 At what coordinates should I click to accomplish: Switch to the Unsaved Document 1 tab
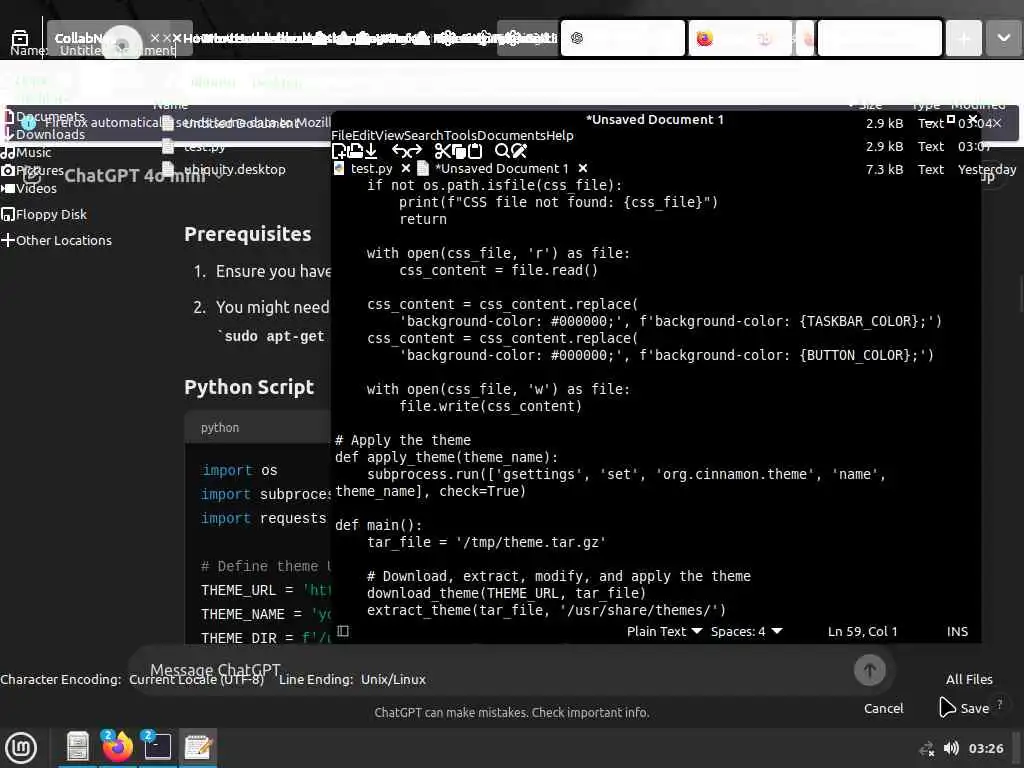coord(502,168)
